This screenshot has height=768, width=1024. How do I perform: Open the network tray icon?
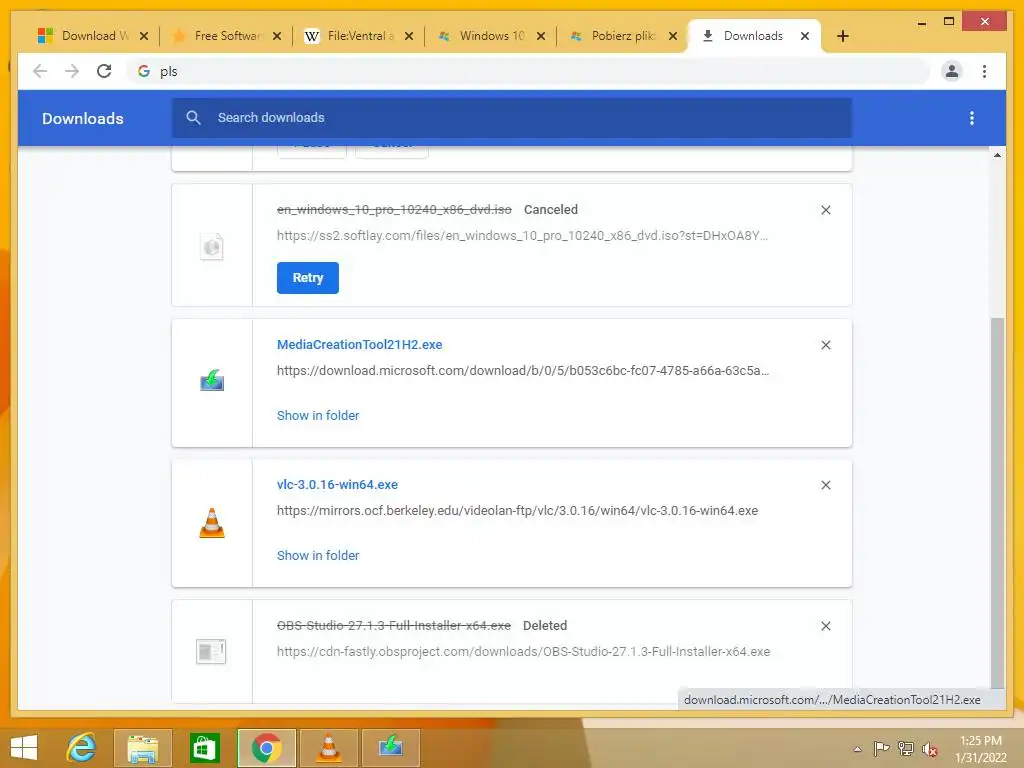click(x=906, y=748)
